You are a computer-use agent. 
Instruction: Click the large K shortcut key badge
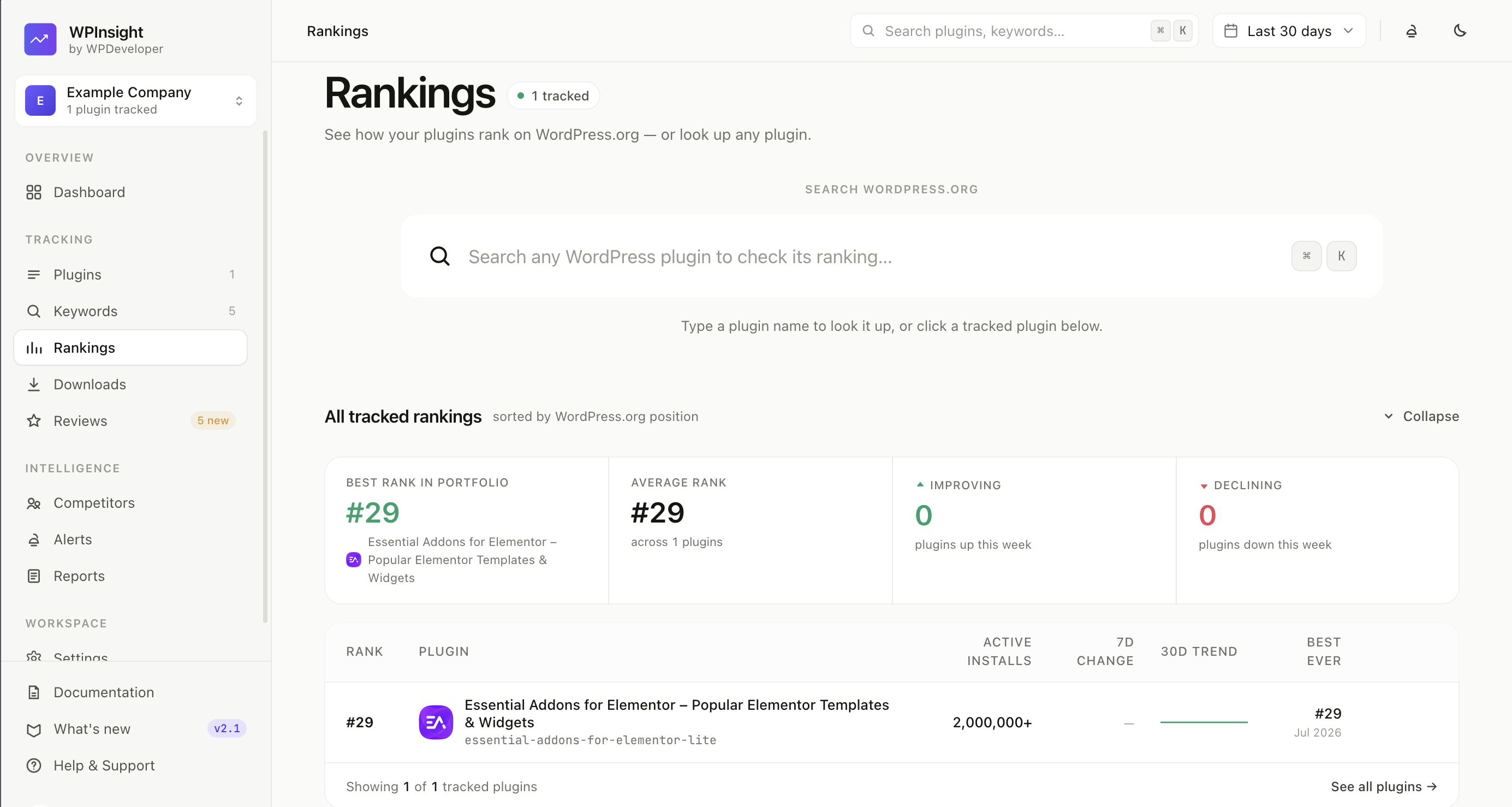1341,256
